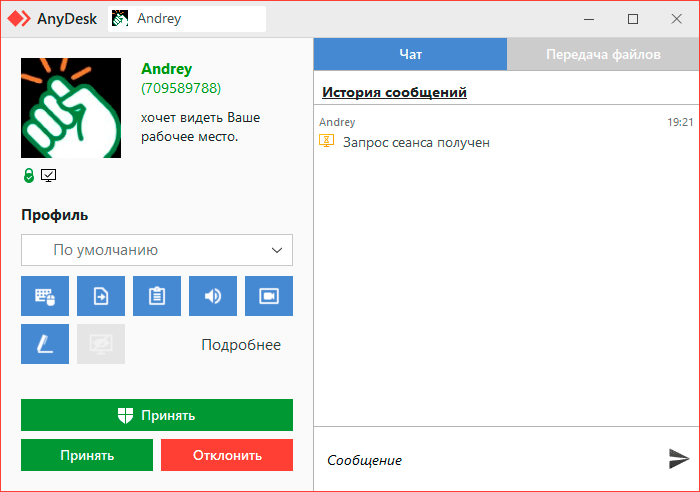Click the AnyDesk logo icon

coord(19,19)
